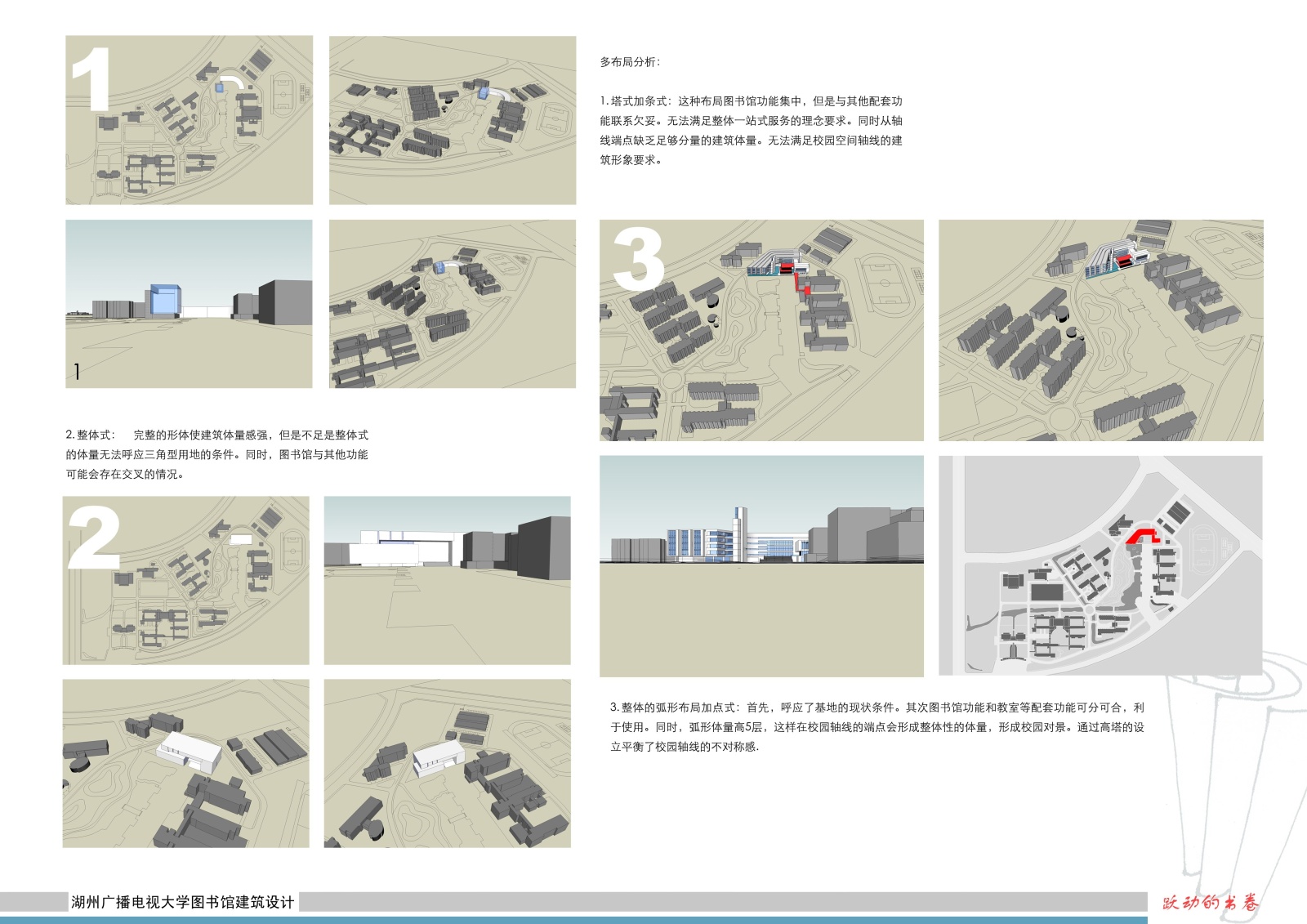
Task: Open eye-level render of arc library with tall tower
Action: click(761, 566)
